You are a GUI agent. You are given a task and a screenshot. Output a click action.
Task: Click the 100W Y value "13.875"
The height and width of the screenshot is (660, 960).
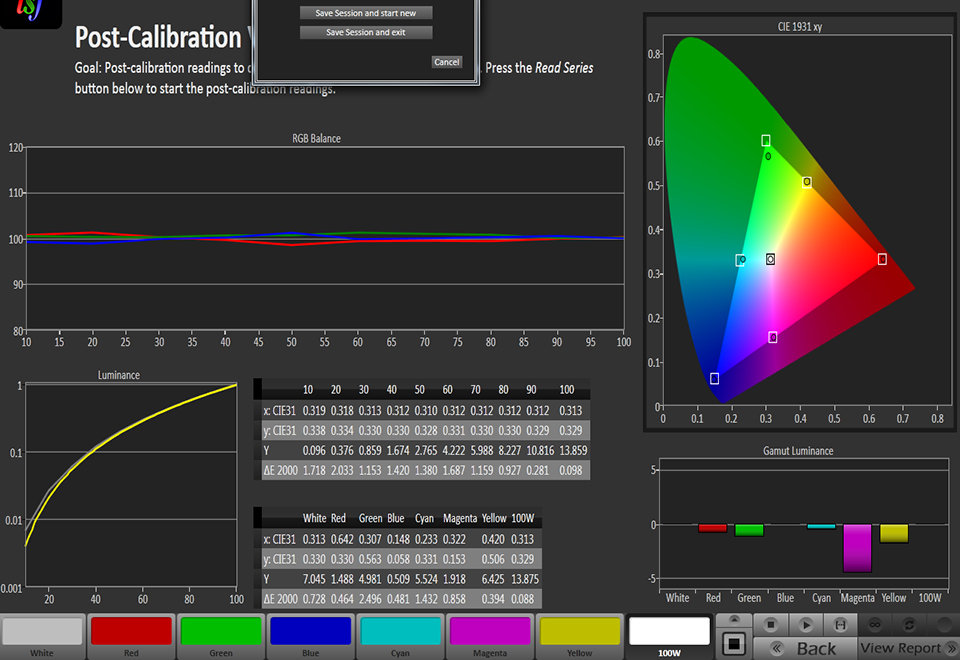[525, 579]
